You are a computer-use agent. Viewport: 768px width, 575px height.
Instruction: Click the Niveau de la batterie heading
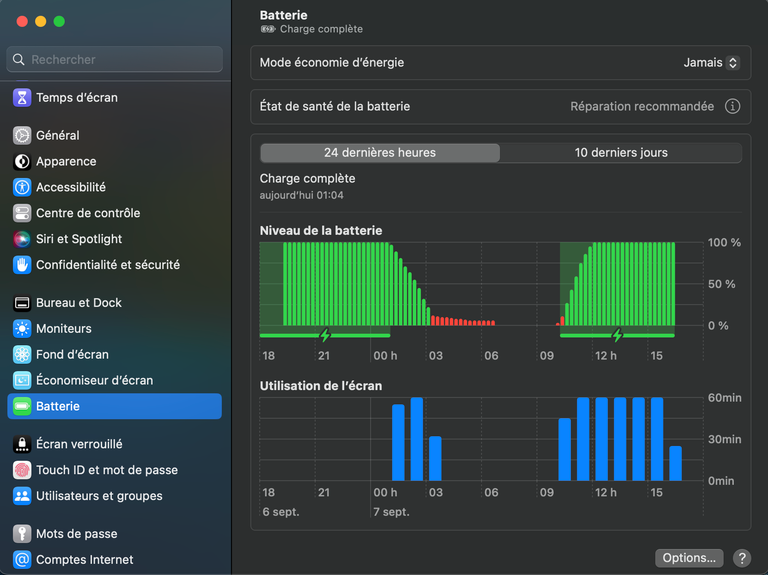pyautogui.click(x=321, y=231)
